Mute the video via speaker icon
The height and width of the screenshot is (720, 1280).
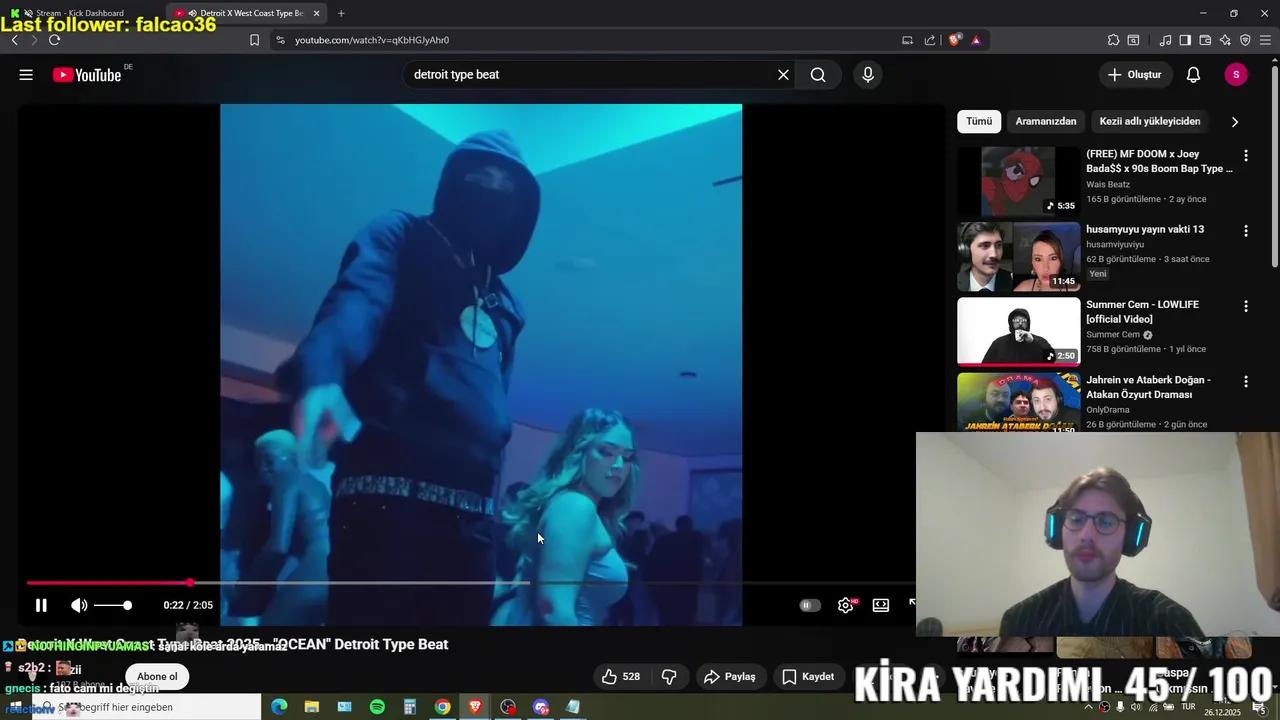[x=79, y=605]
